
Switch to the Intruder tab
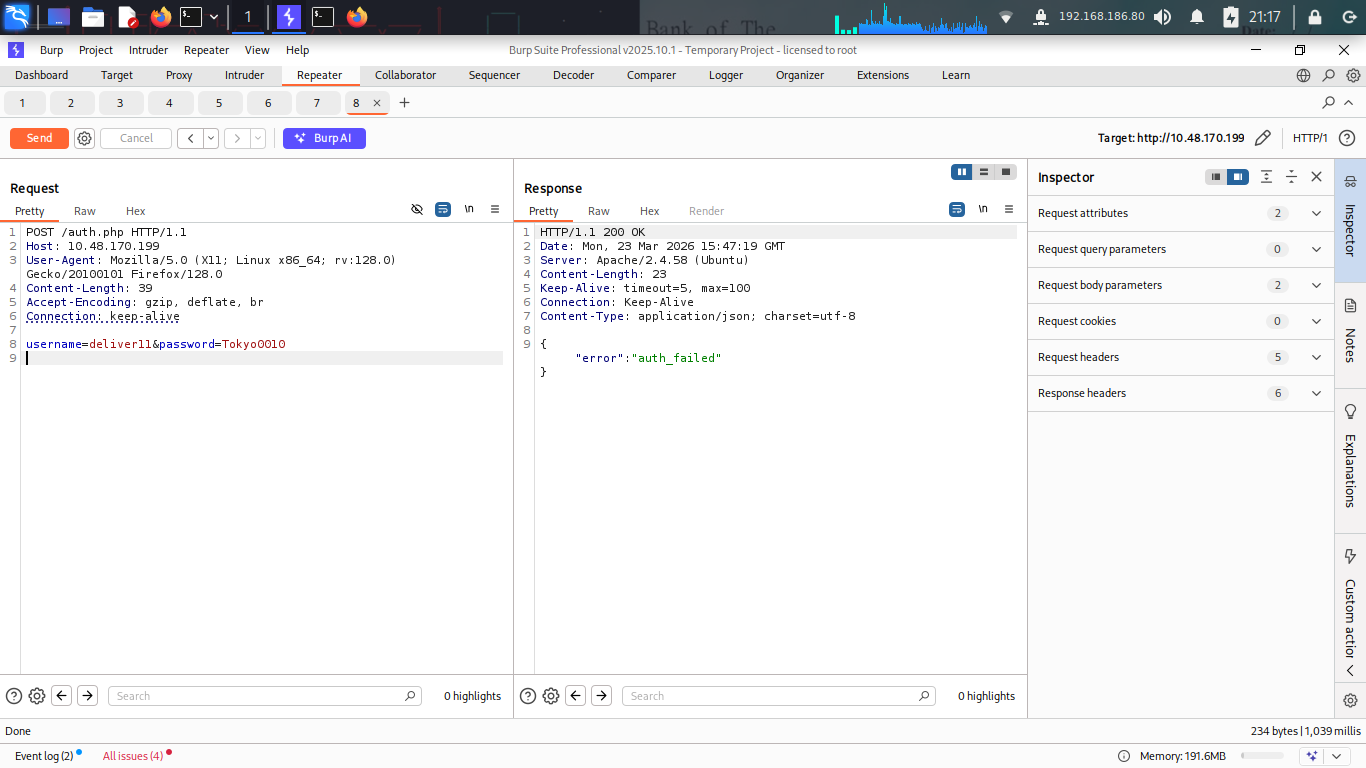tap(244, 75)
